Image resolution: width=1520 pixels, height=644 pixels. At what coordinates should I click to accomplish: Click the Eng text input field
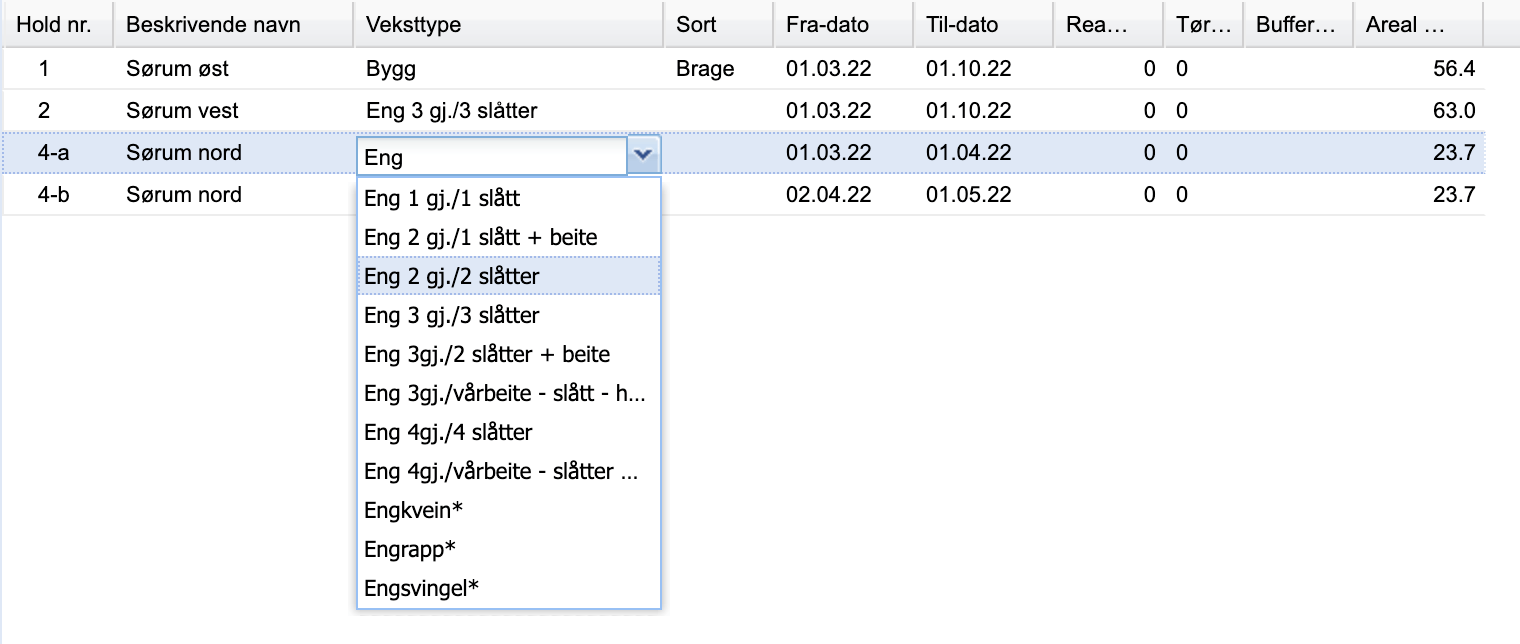tap(492, 156)
